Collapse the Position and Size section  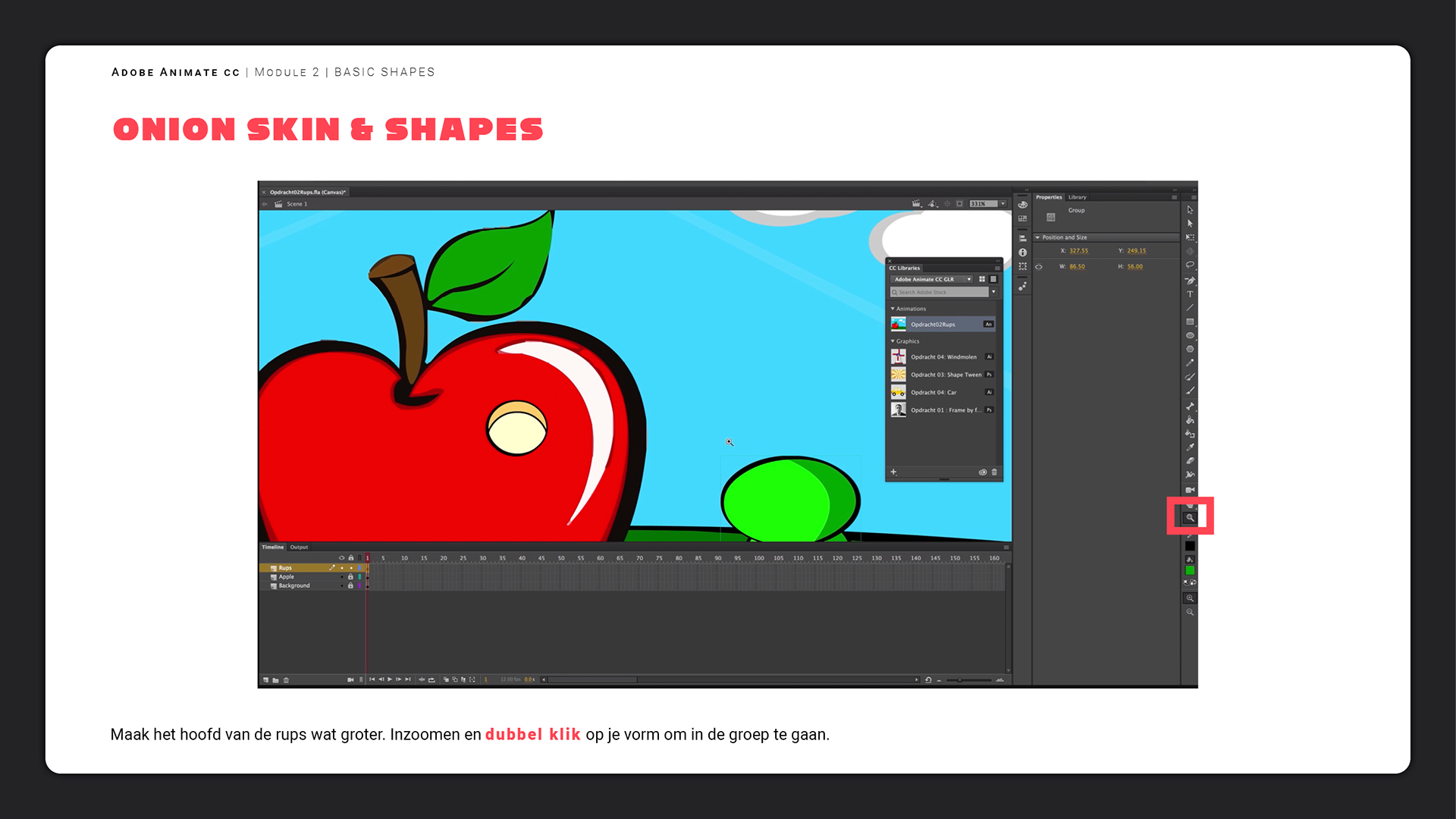tap(1037, 237)
